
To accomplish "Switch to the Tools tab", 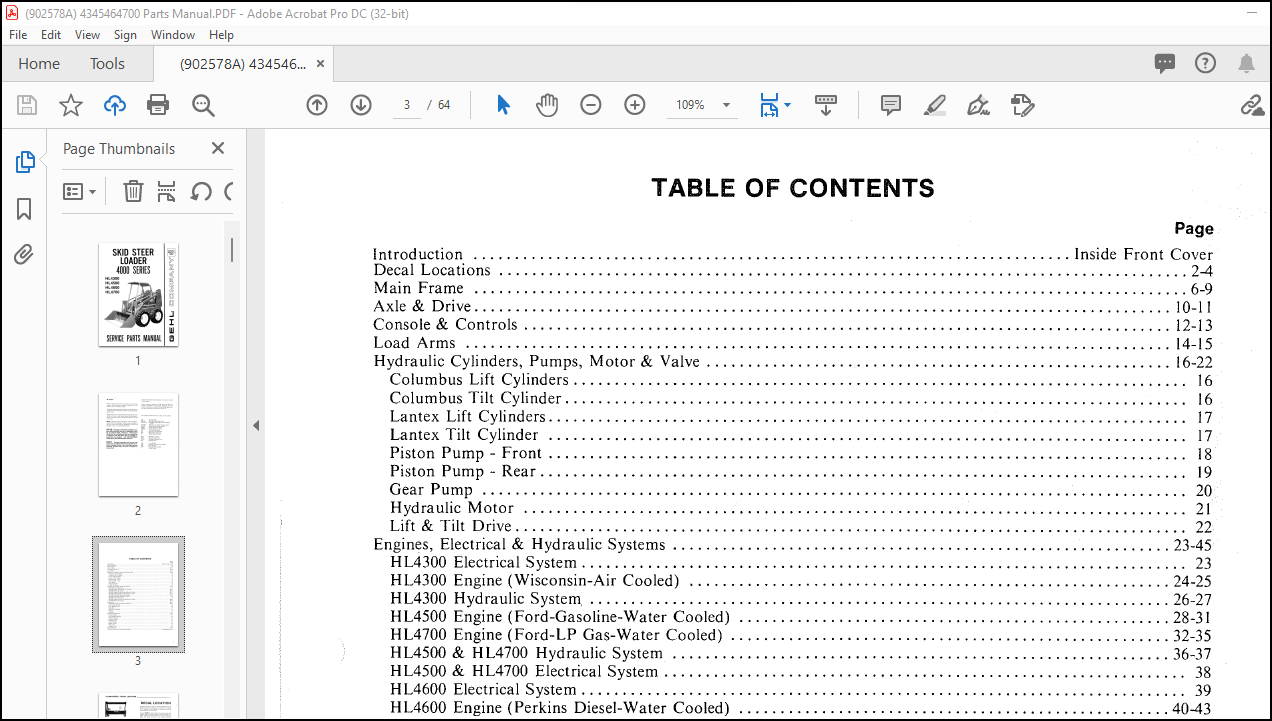I will pyautogui.click(x=107, y=63).
